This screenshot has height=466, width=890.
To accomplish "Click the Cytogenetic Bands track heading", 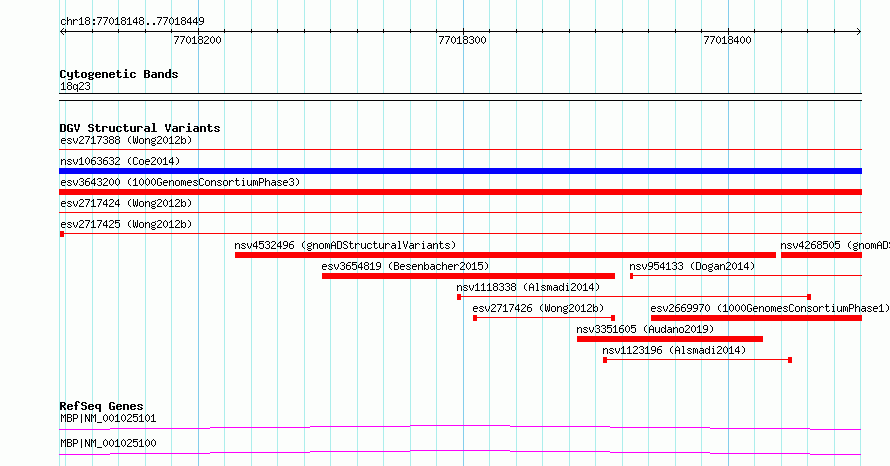I will [119, 74].
